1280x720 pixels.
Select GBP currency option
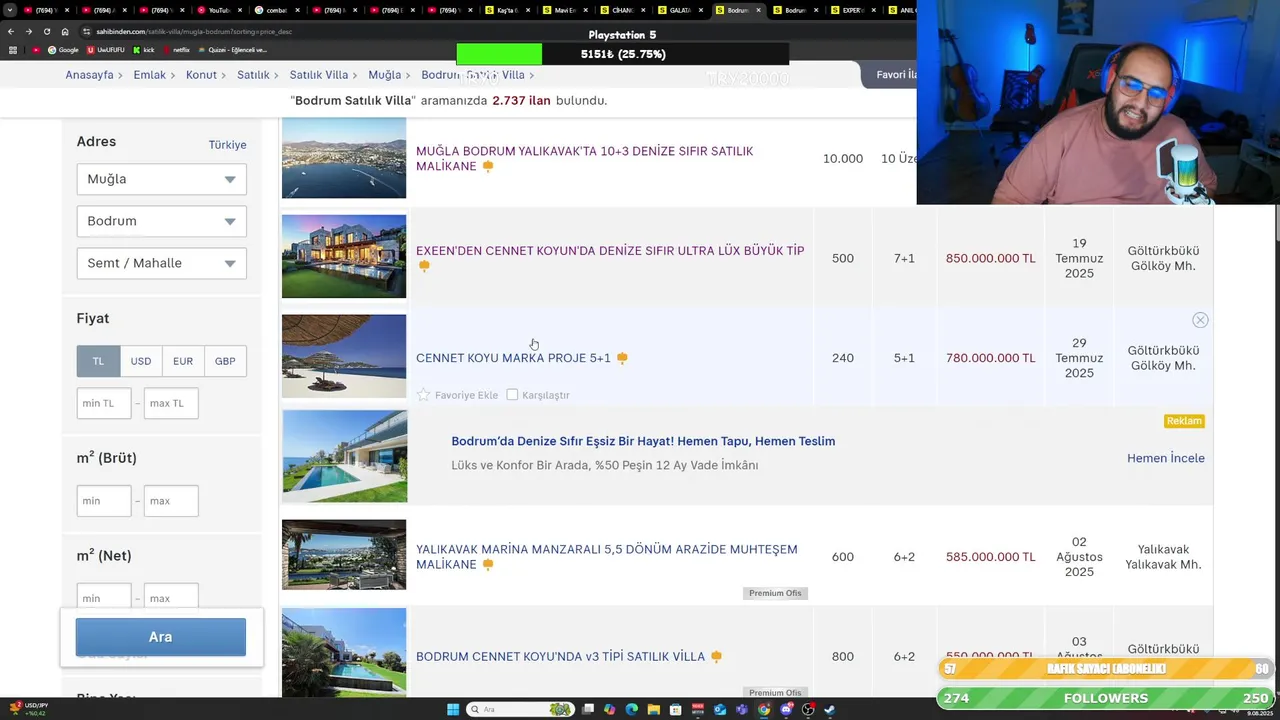coord(225,361)
